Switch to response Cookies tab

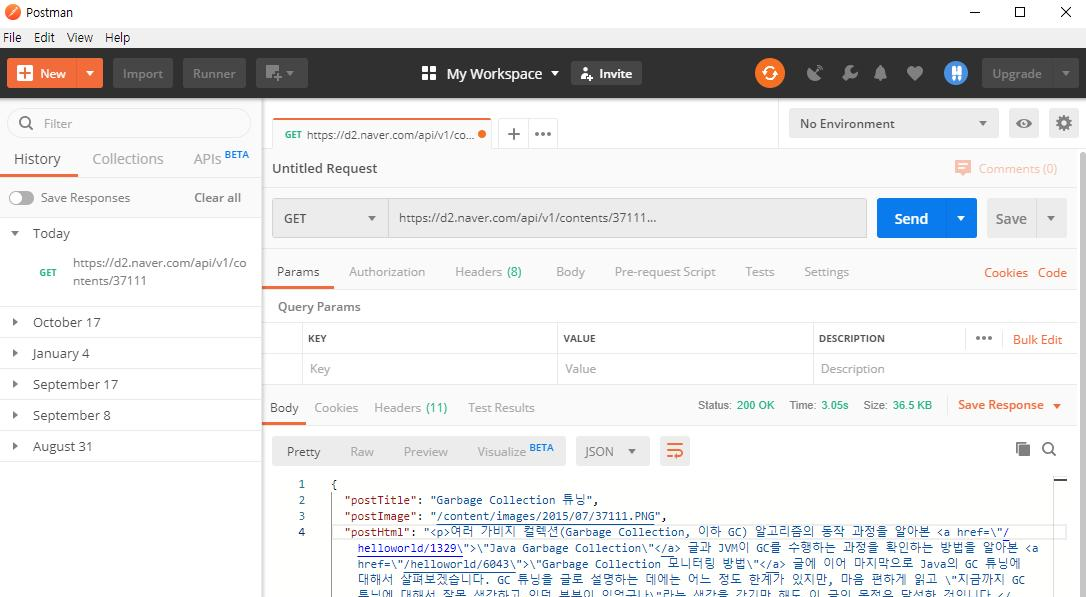point(336,408)
